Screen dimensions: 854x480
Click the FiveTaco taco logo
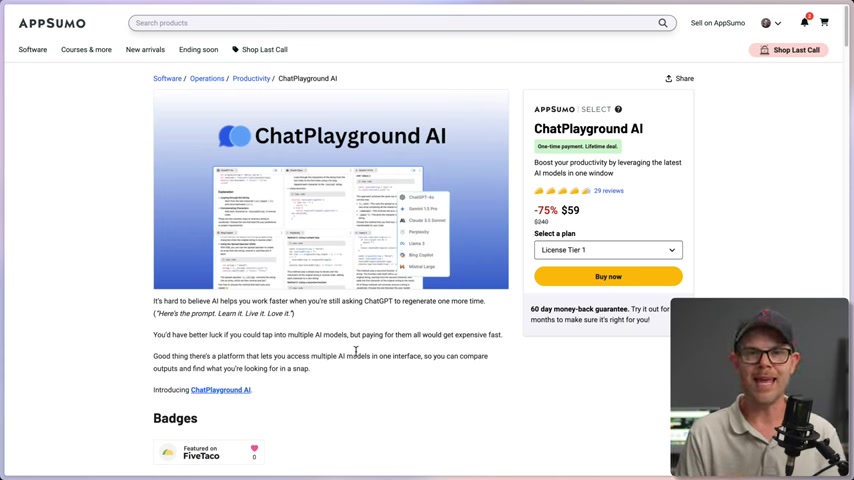pos(168,452)
